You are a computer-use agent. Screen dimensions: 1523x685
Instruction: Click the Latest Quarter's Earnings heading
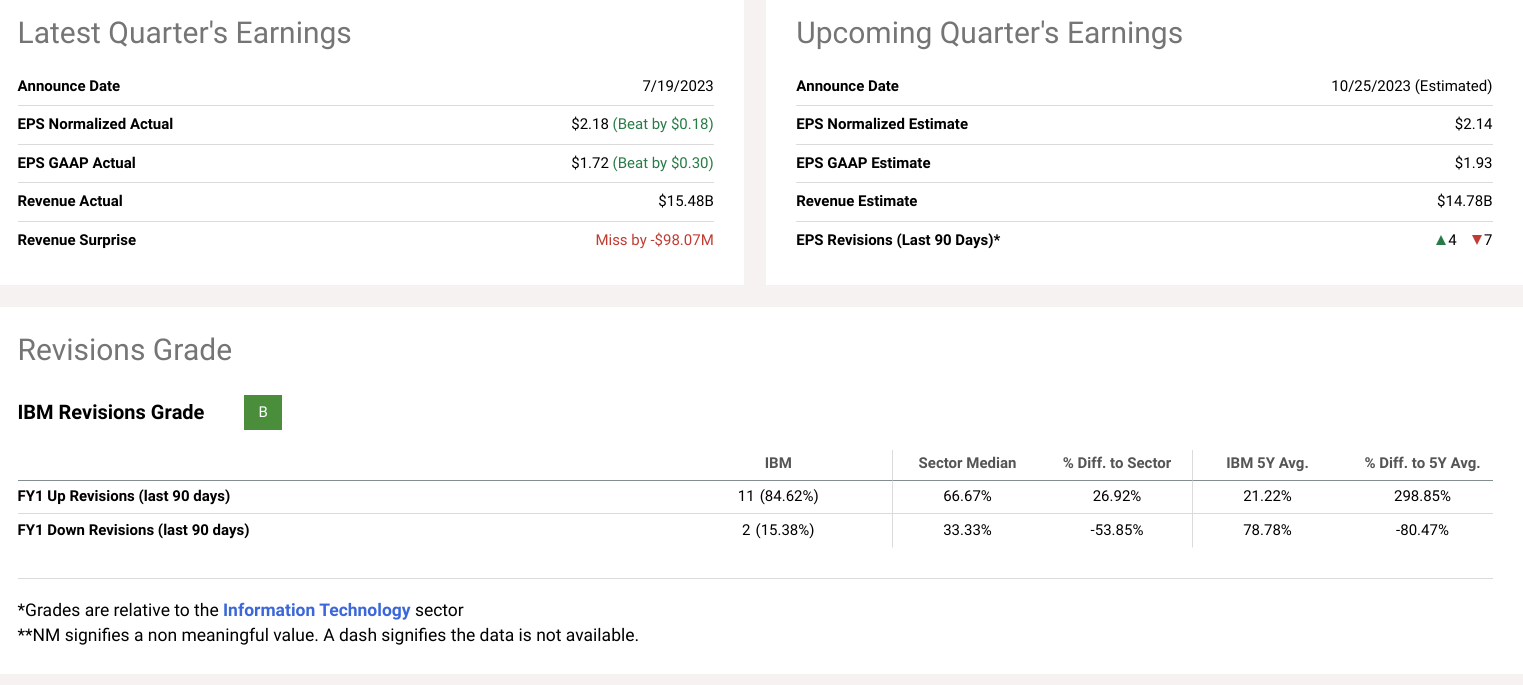point(185,33)
